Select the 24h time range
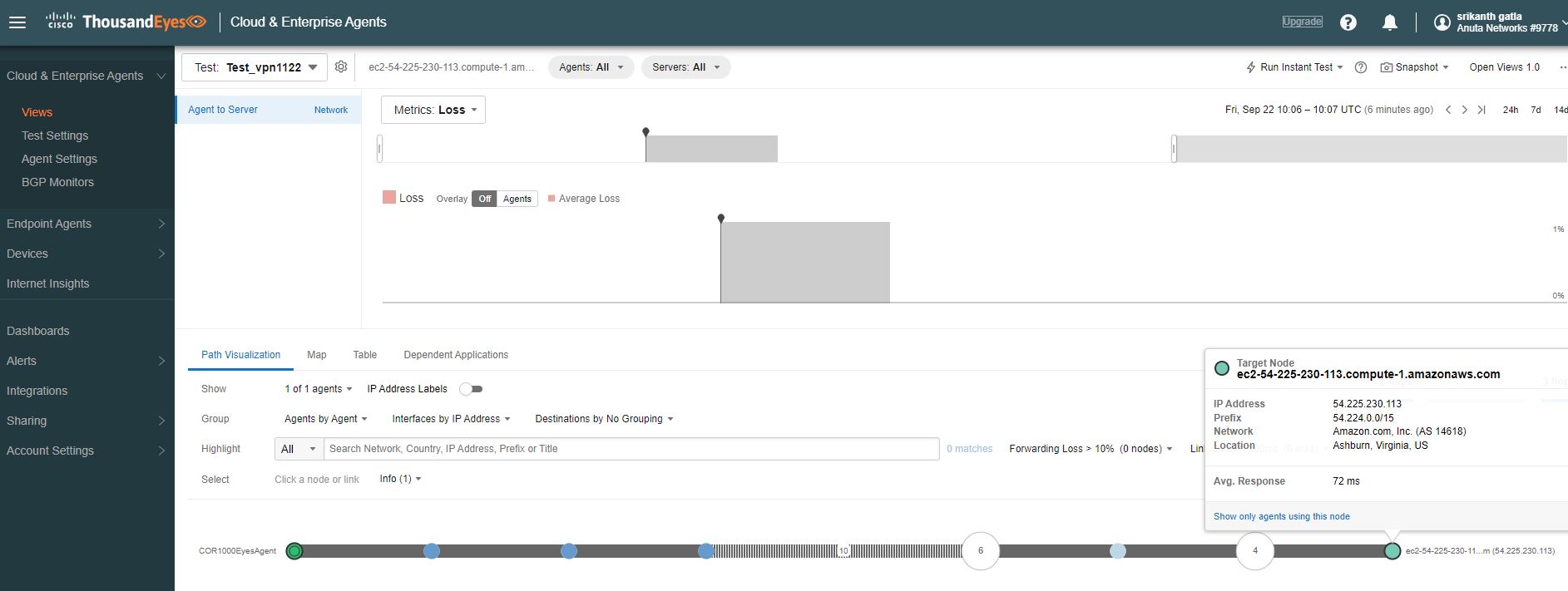 click(x=1510, y=110)
